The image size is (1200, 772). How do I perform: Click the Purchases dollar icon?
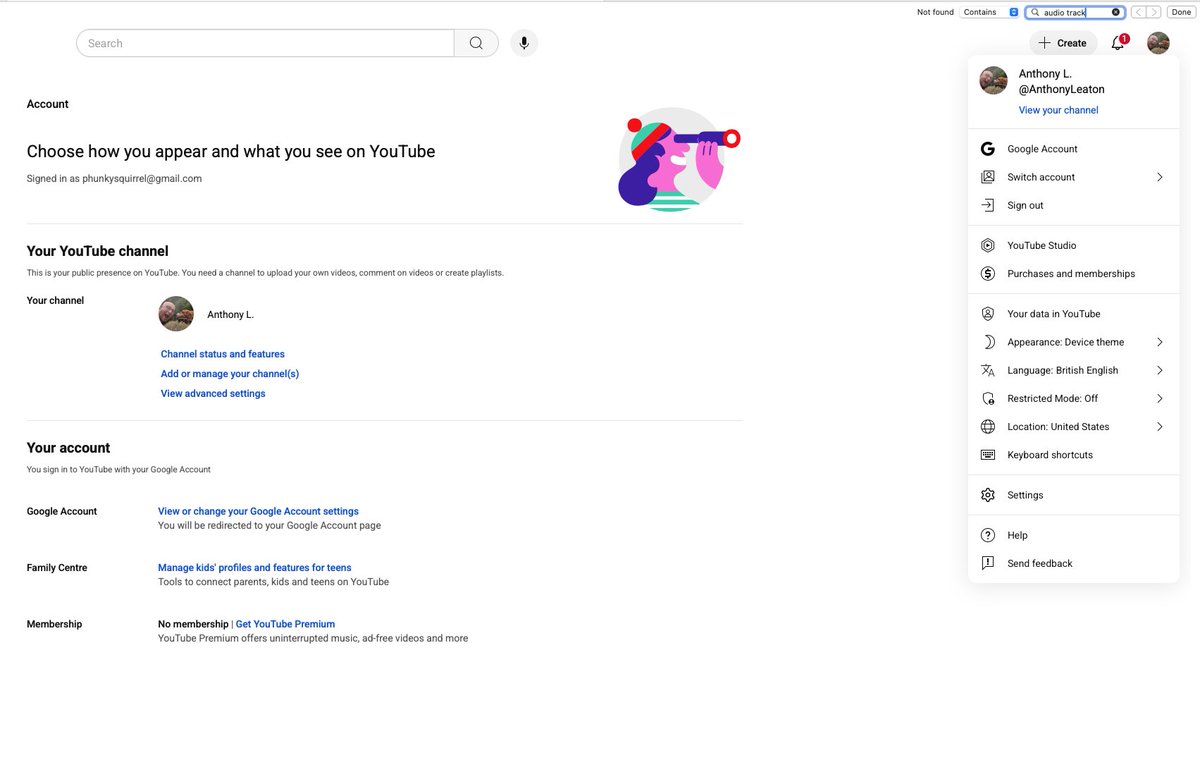click(988, 273)
